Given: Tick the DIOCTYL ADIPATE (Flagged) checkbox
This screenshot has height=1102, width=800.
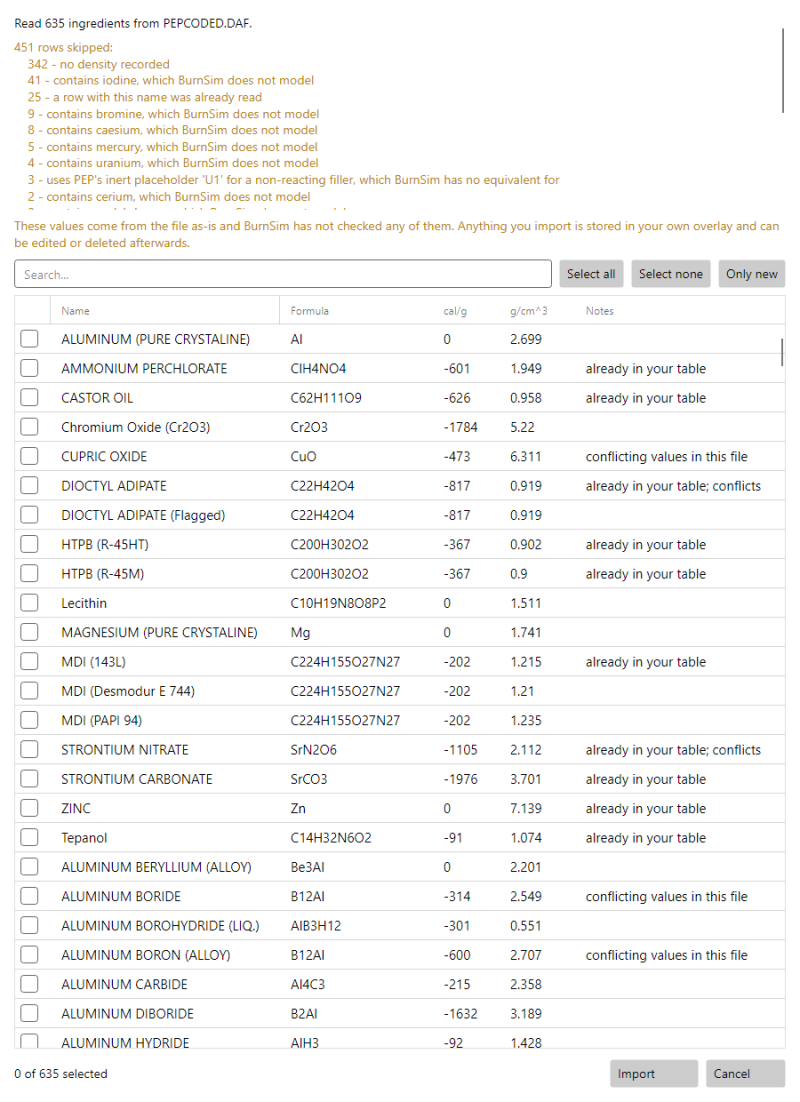Looking at the screenshot, I should coord(29,515).
